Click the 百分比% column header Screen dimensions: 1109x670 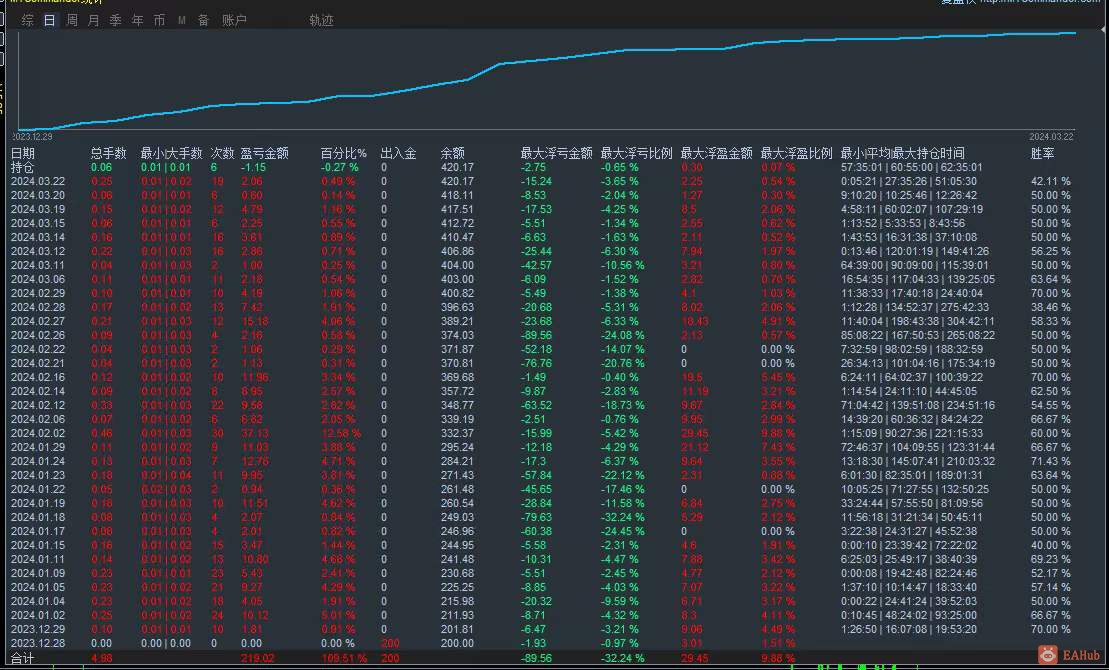(x=344, y=154)
